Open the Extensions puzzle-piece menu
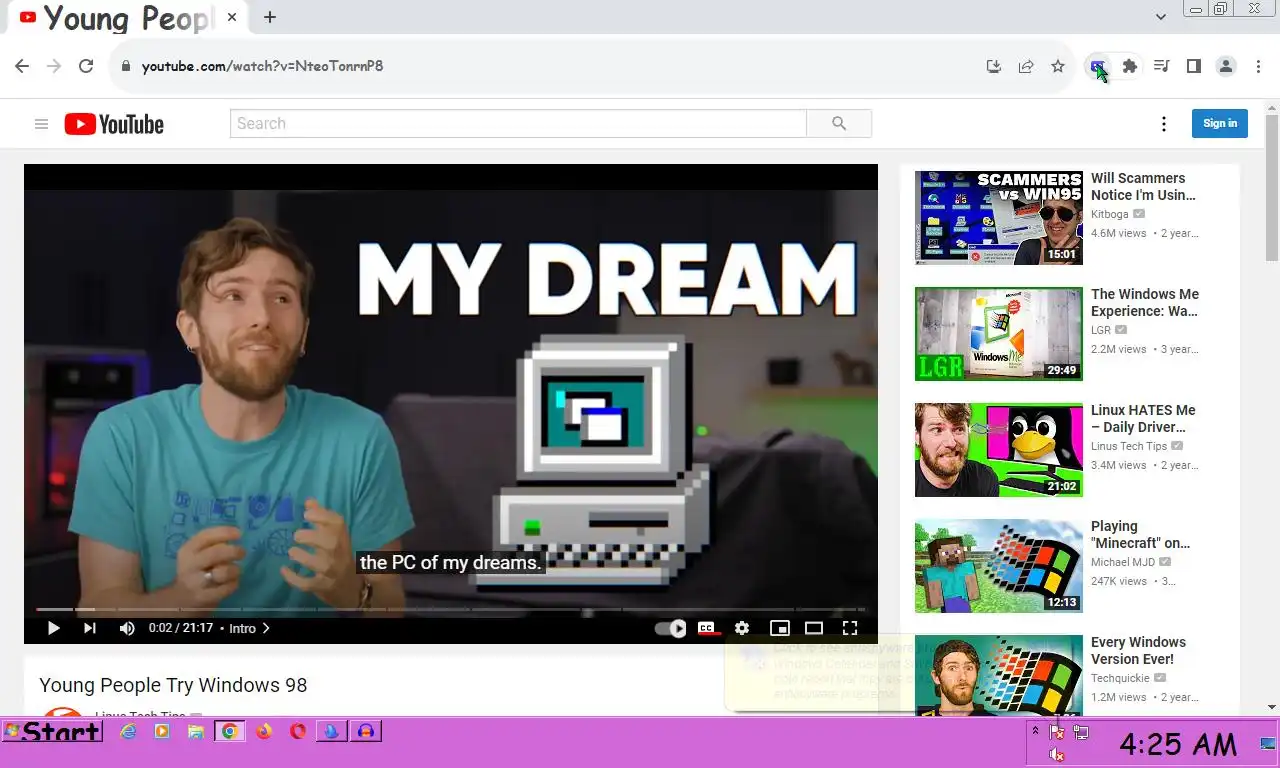The image size is (1280, 768). pos(1130,66)
